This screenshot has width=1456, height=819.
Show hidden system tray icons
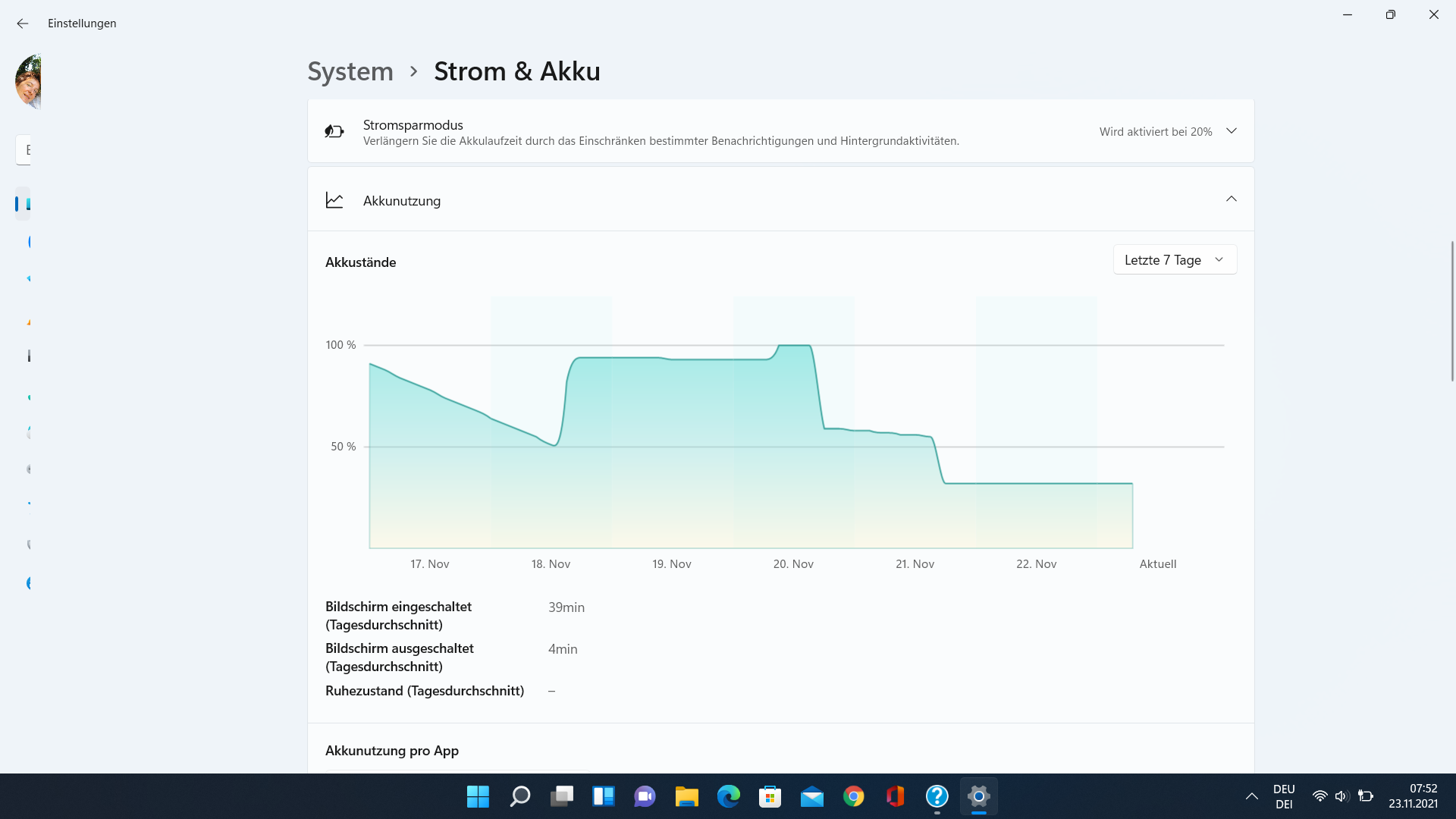[1252, 796]
